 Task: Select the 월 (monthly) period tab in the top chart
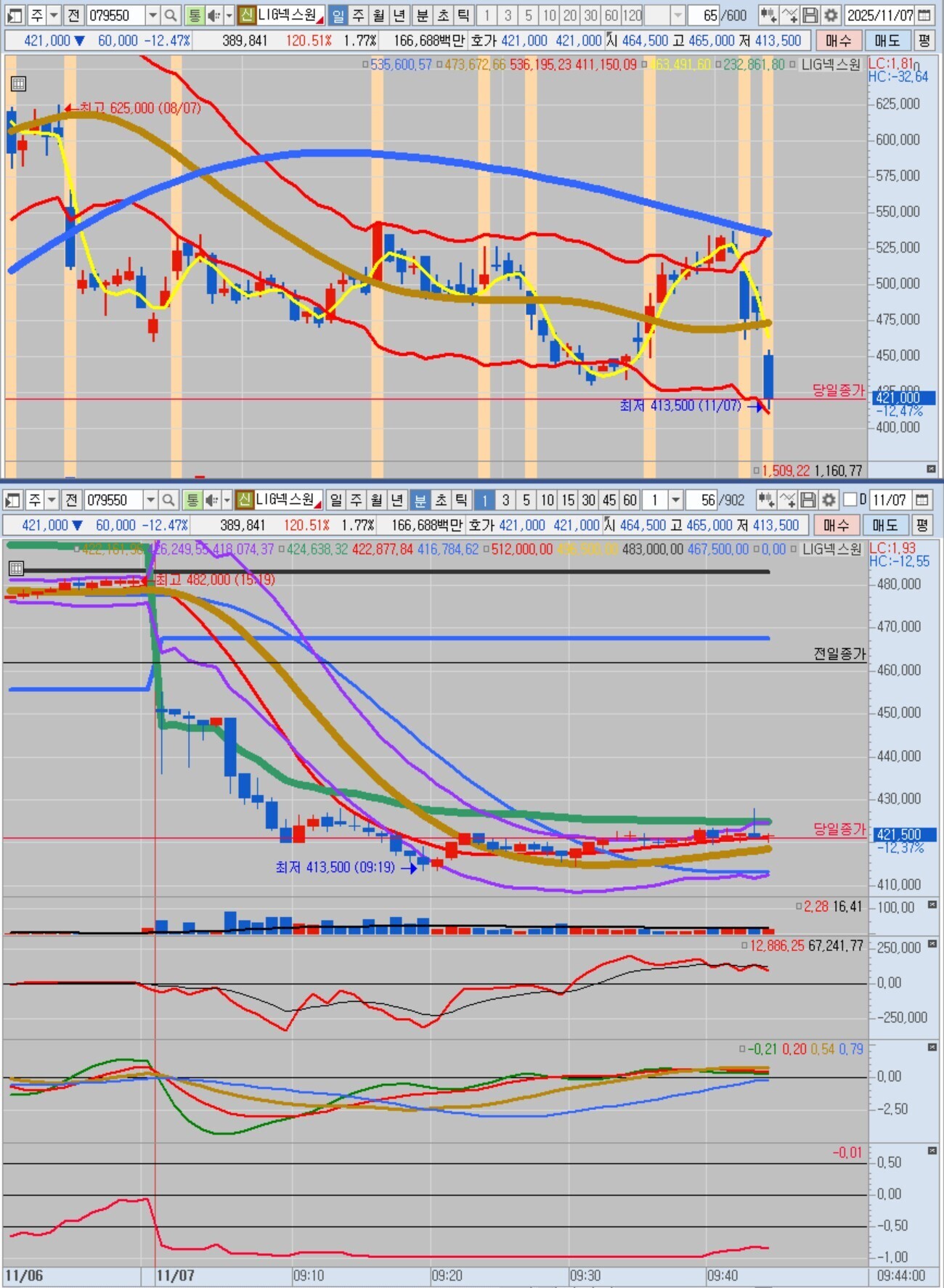pos(379,15)
